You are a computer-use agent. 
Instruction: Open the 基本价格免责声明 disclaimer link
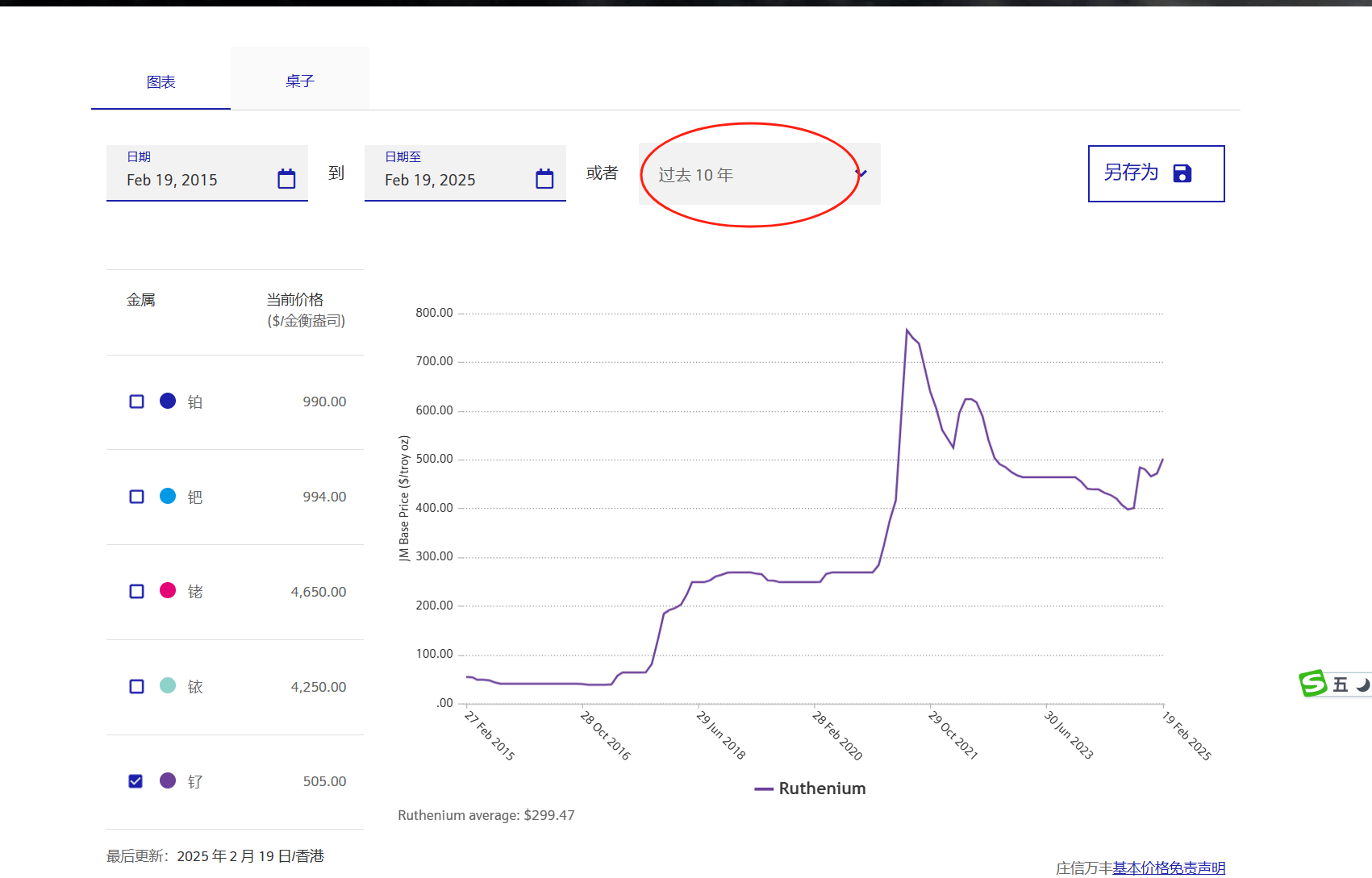click(1167, 868)
